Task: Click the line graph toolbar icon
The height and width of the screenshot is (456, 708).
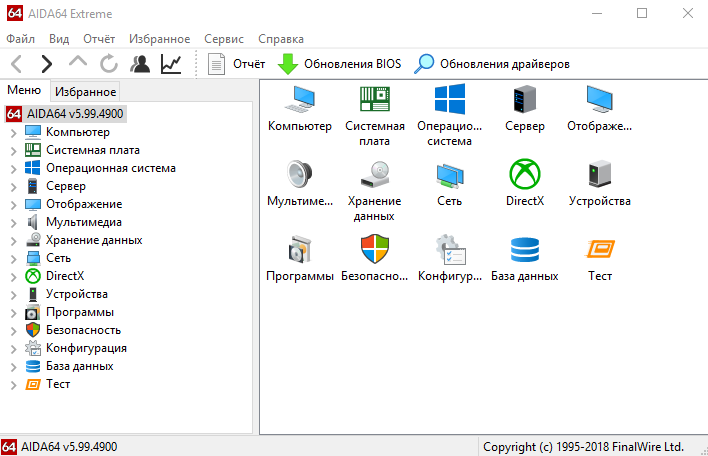Action: (x=171, y=64)
